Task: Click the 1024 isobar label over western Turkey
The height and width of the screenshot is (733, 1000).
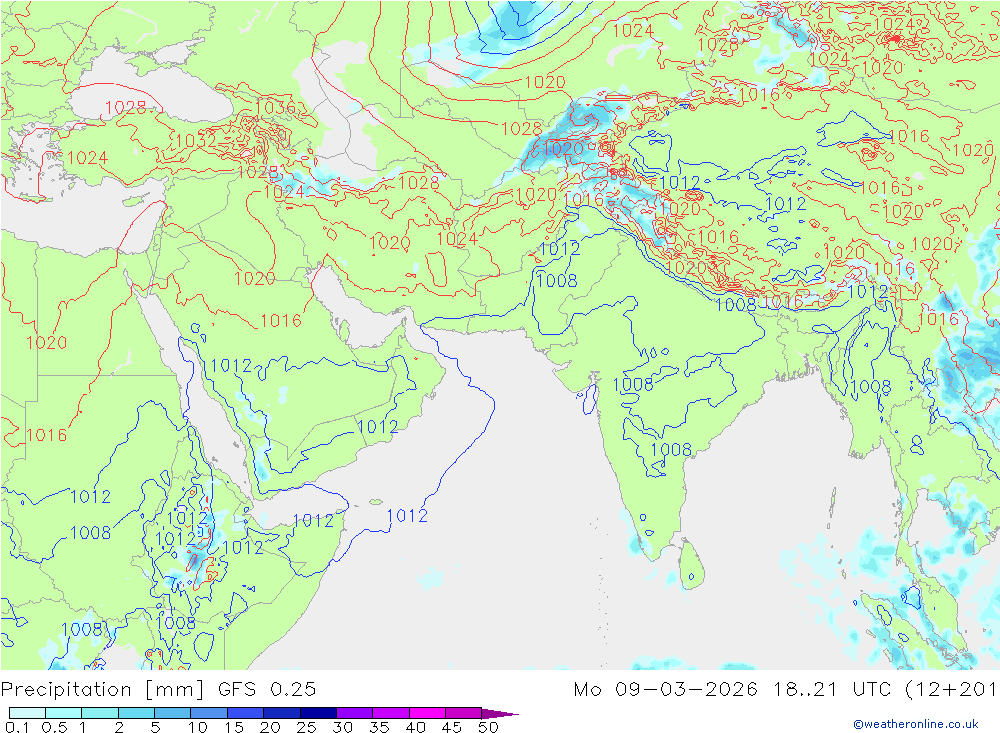Action: coord(87,158)
